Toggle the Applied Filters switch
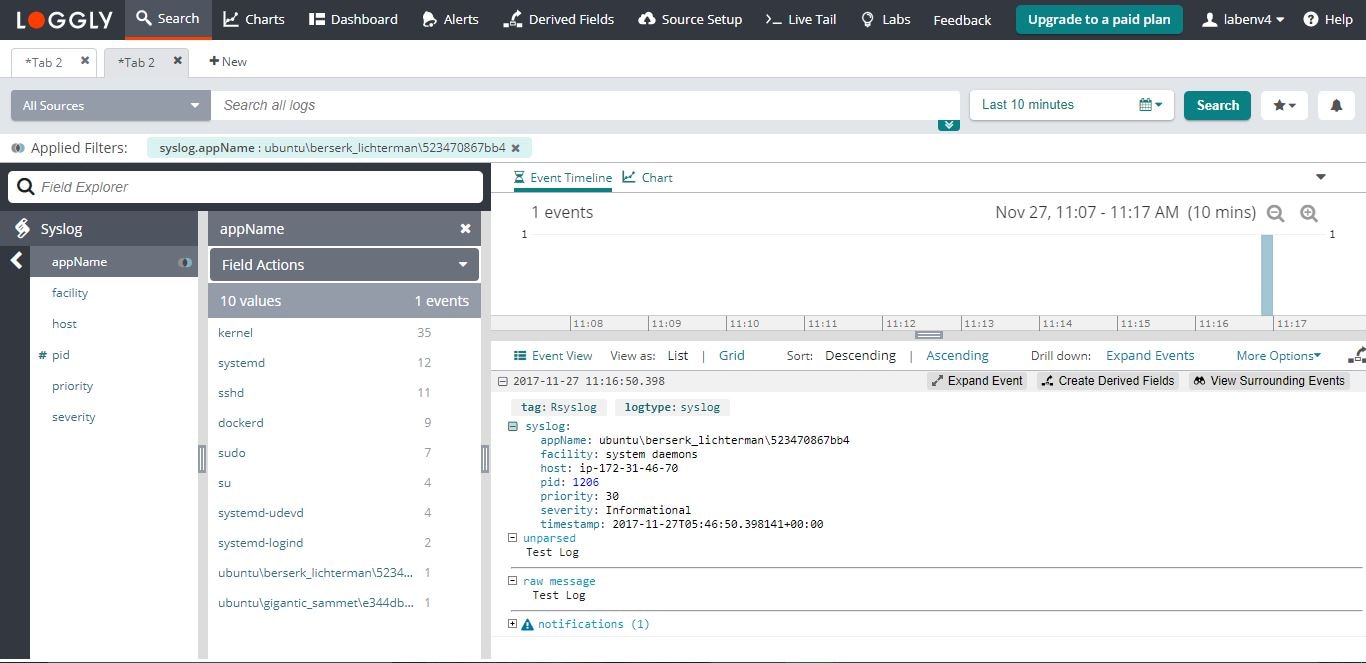The width and height of the screenshot is (1366, 663). [17, 148]
